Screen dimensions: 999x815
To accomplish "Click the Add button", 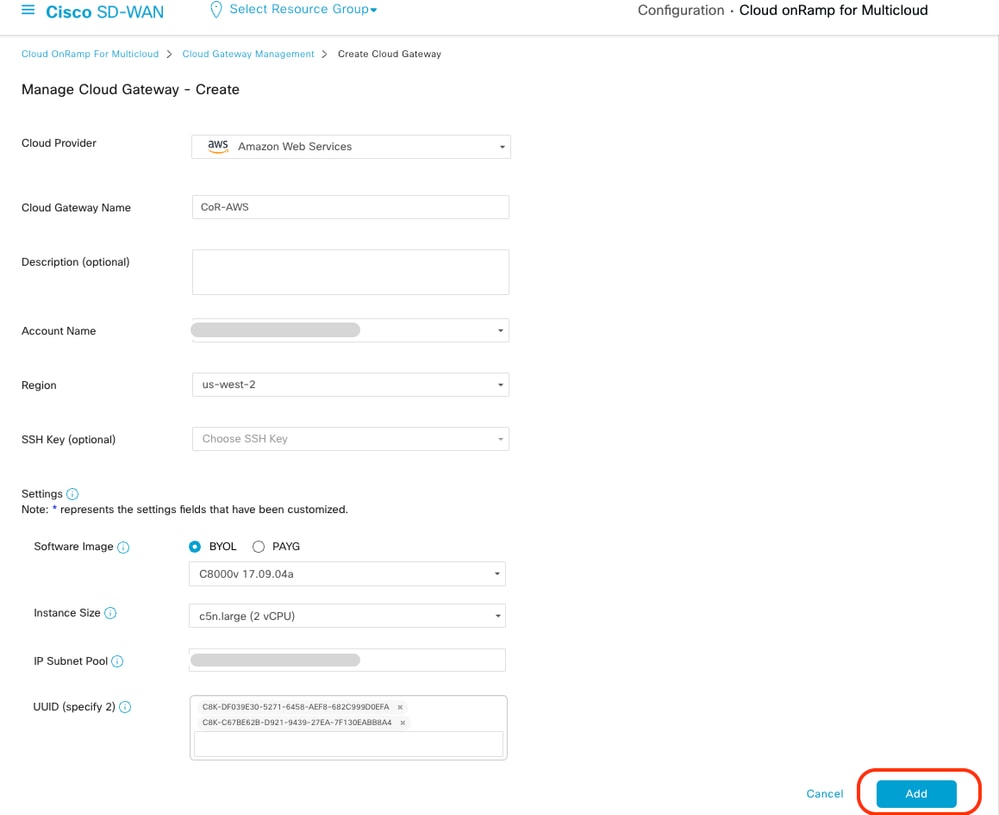I will click(916, 794).
